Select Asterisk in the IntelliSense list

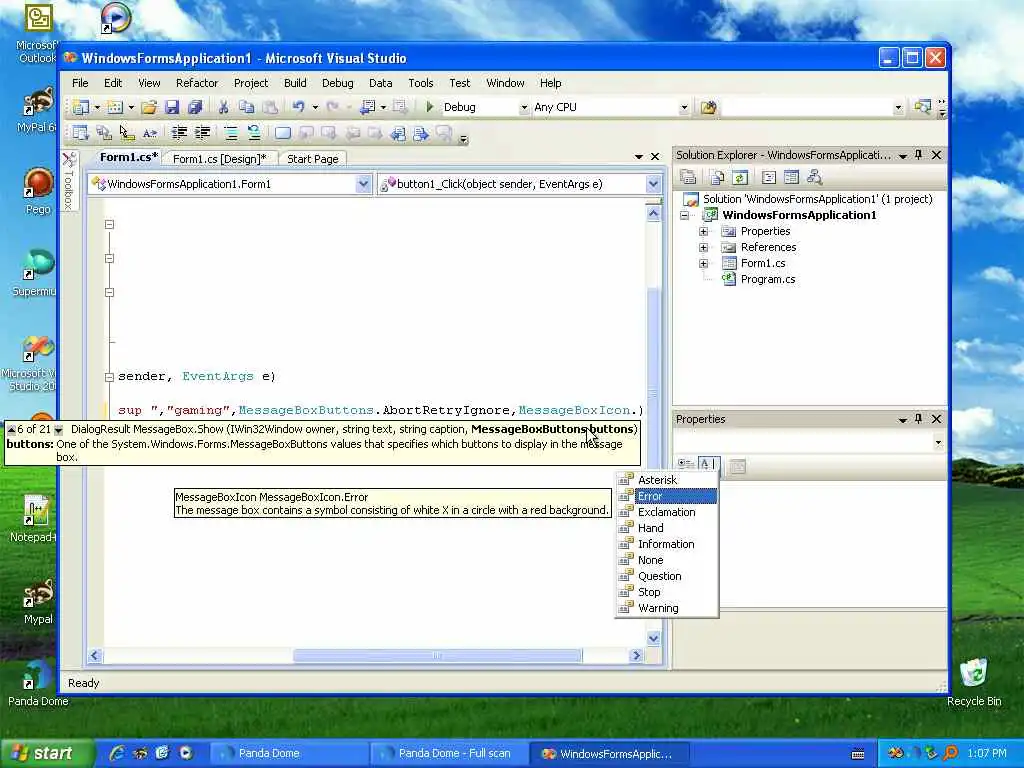[x=666, y=480]
